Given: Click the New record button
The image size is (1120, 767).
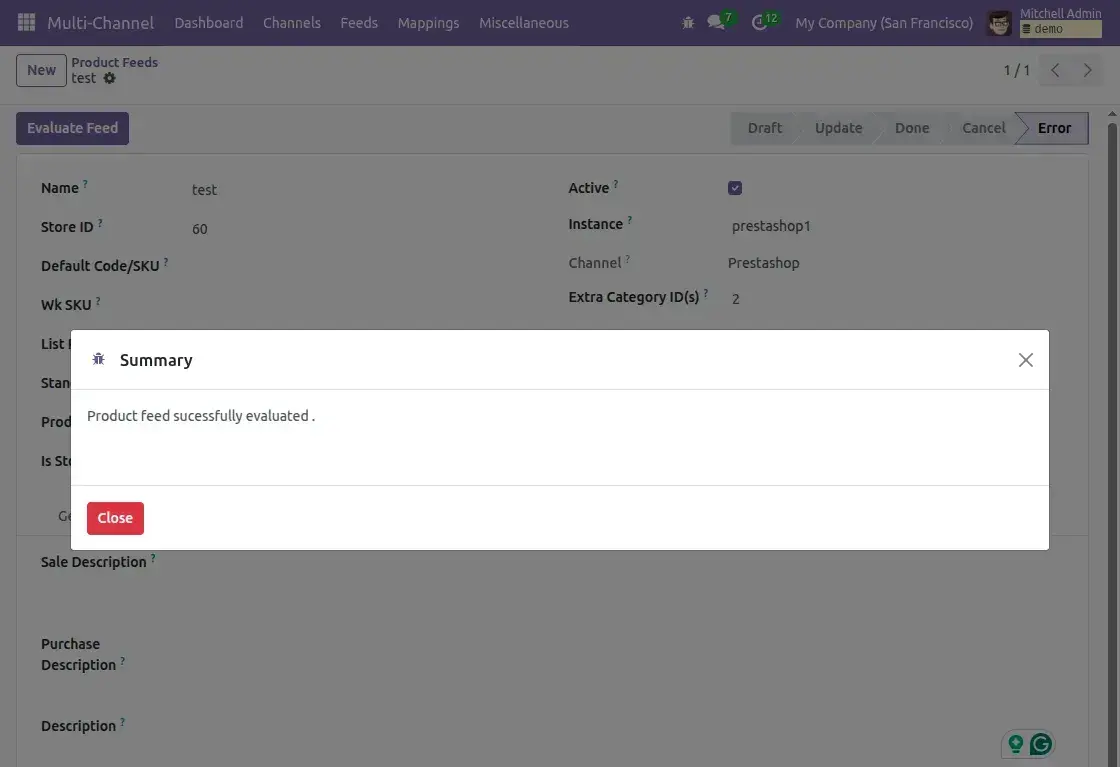Looking at the screenshot, I should pos(41,70).
